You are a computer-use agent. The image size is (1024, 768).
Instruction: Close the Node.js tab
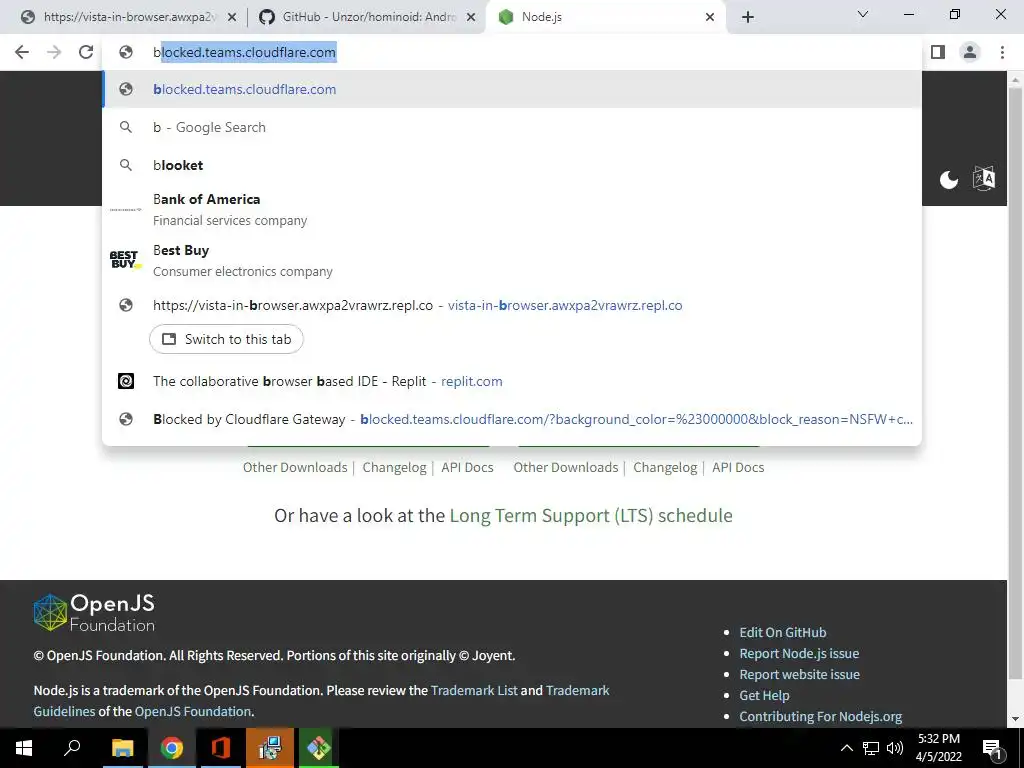pos(710,18)
